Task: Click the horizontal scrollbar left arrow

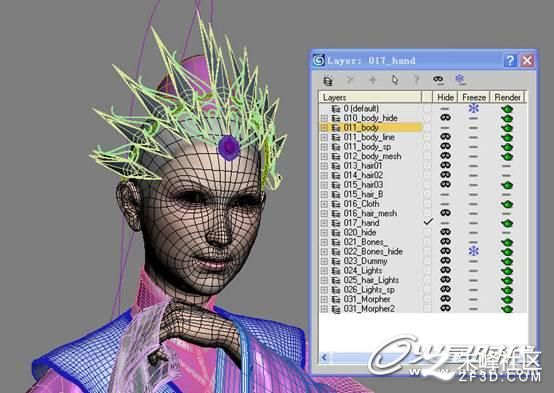Action: 324,358
